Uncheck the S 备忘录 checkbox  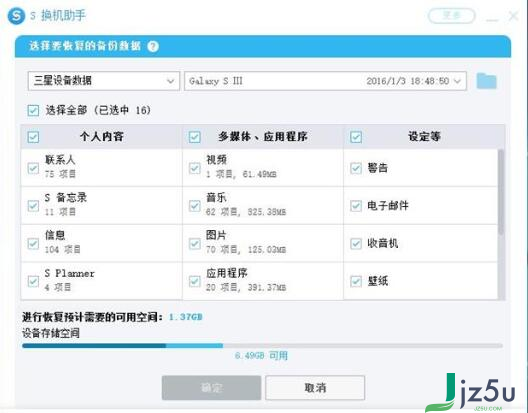point(33,205)
